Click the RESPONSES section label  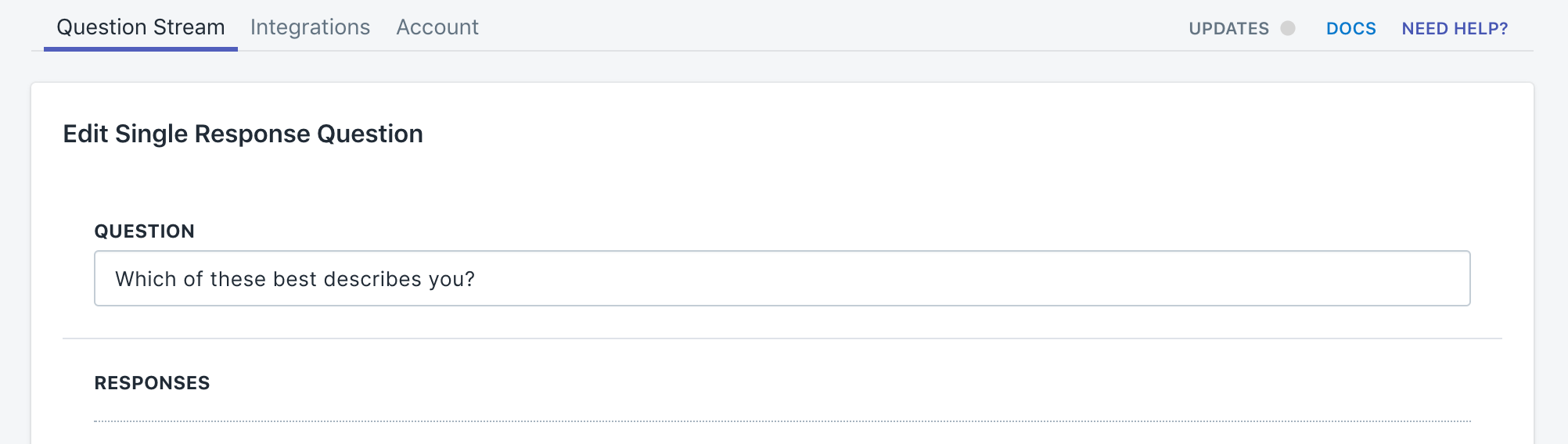click(x=152, y=383)
